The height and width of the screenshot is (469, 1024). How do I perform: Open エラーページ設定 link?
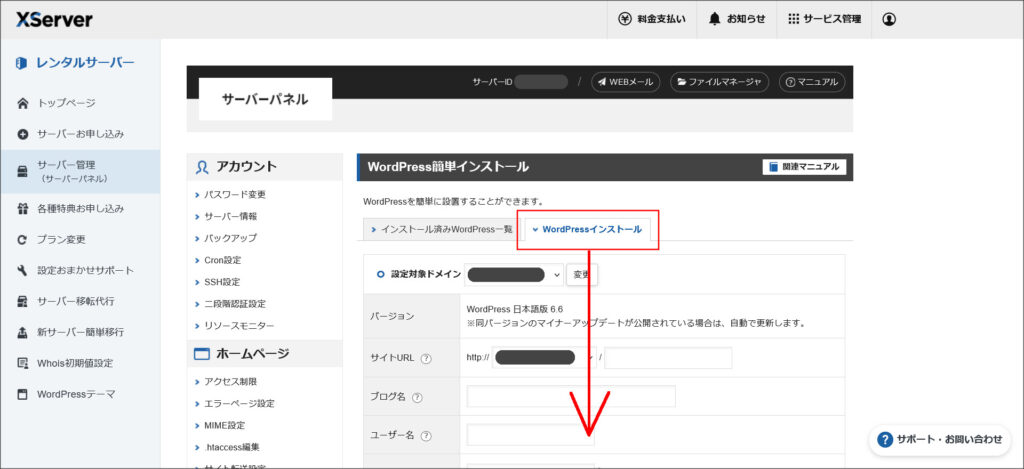tap(239, 403)
